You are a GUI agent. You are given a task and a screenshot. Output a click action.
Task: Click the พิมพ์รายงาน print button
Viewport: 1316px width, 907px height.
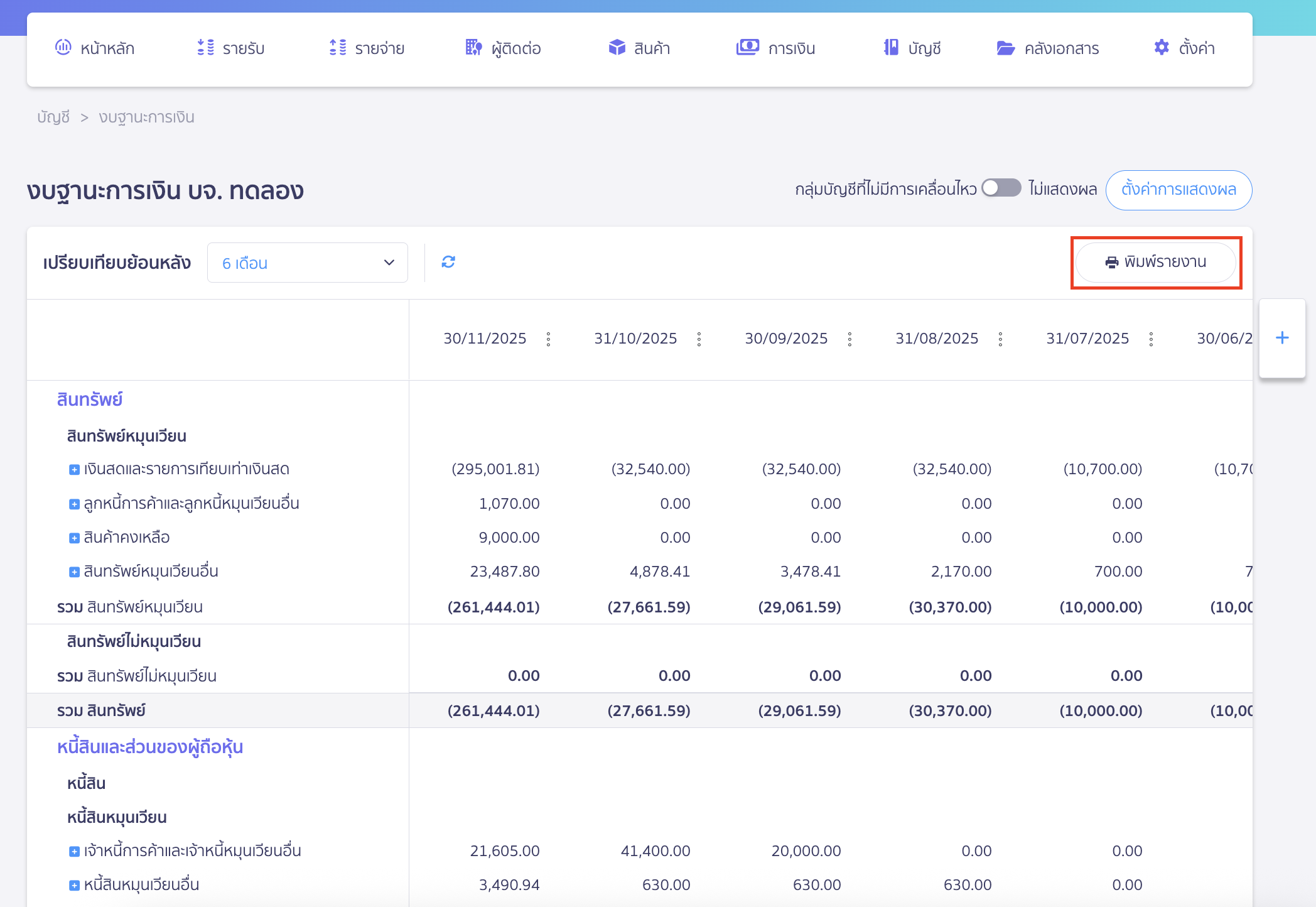click(x=1156, y=263)
